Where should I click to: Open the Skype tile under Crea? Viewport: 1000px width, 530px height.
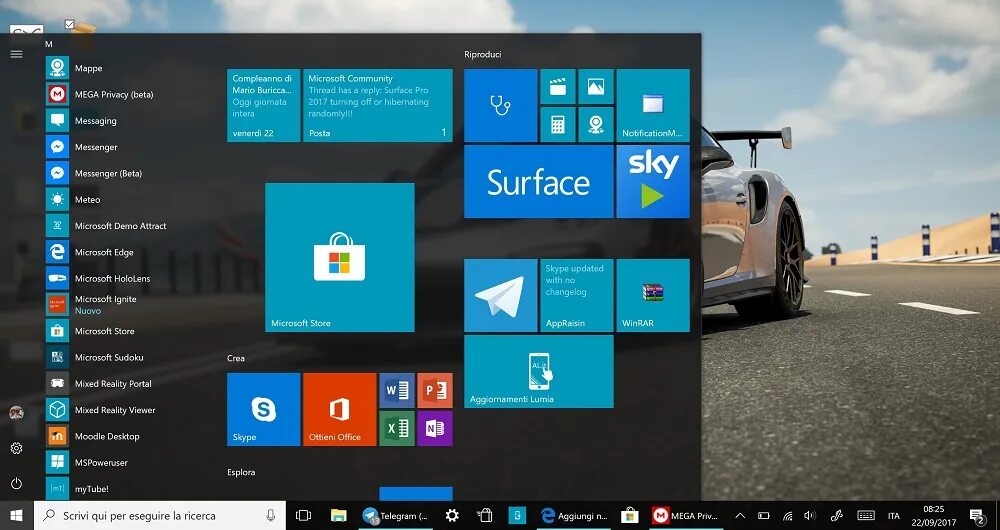pos(263,409)
